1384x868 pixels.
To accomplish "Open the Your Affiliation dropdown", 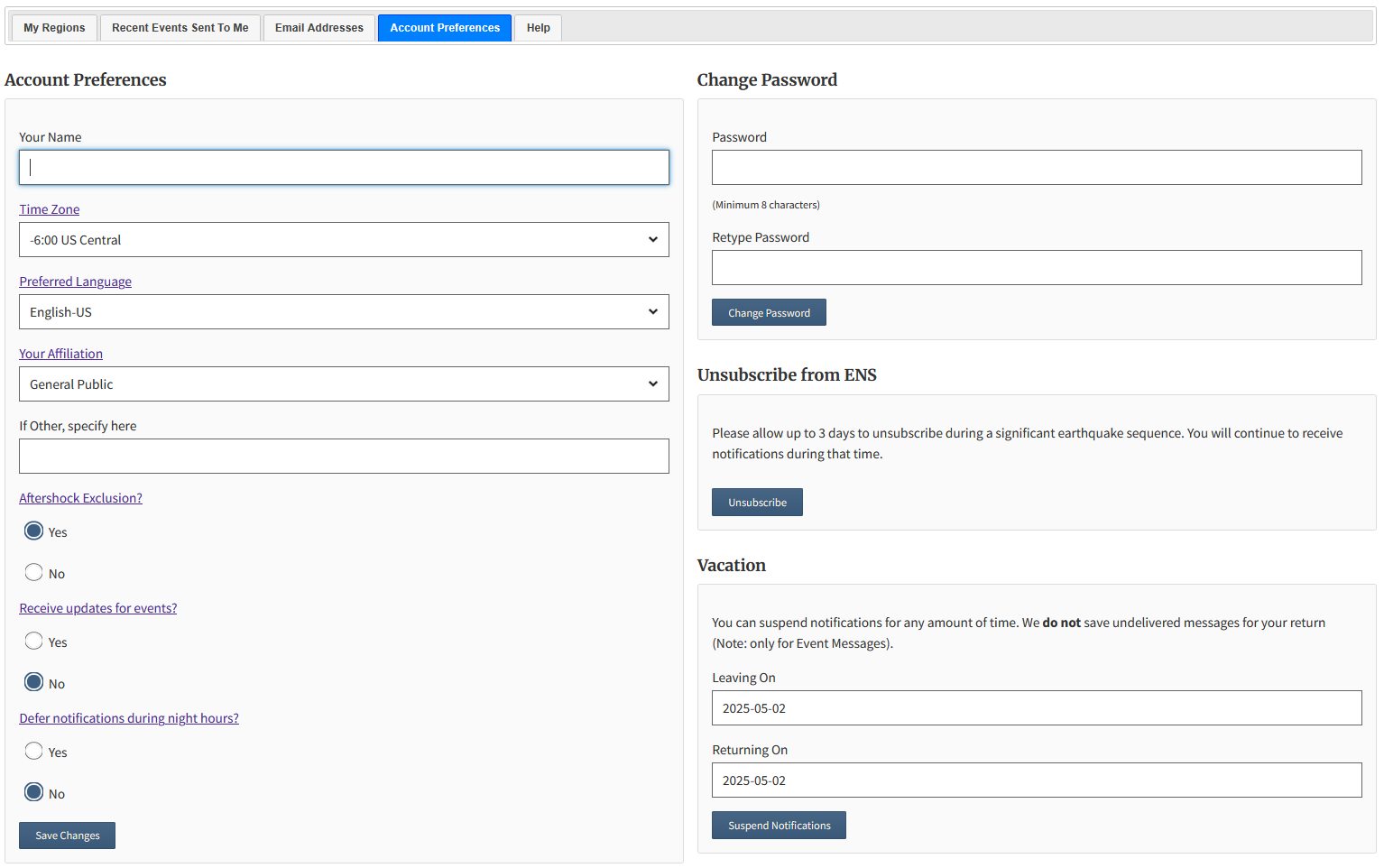I will tap(344, 384).
